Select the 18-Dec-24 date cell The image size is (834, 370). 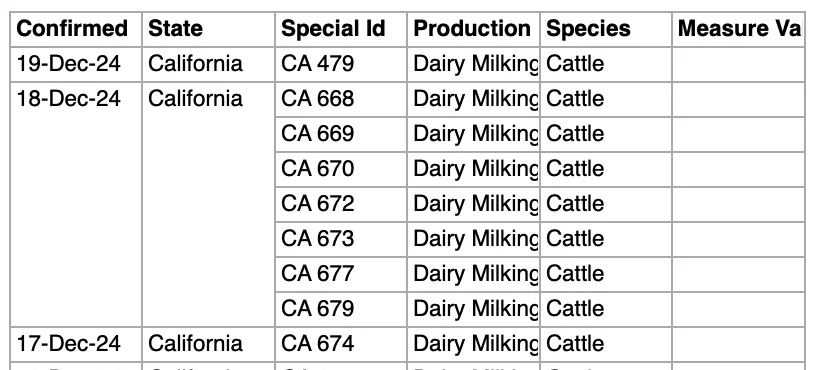76,204
